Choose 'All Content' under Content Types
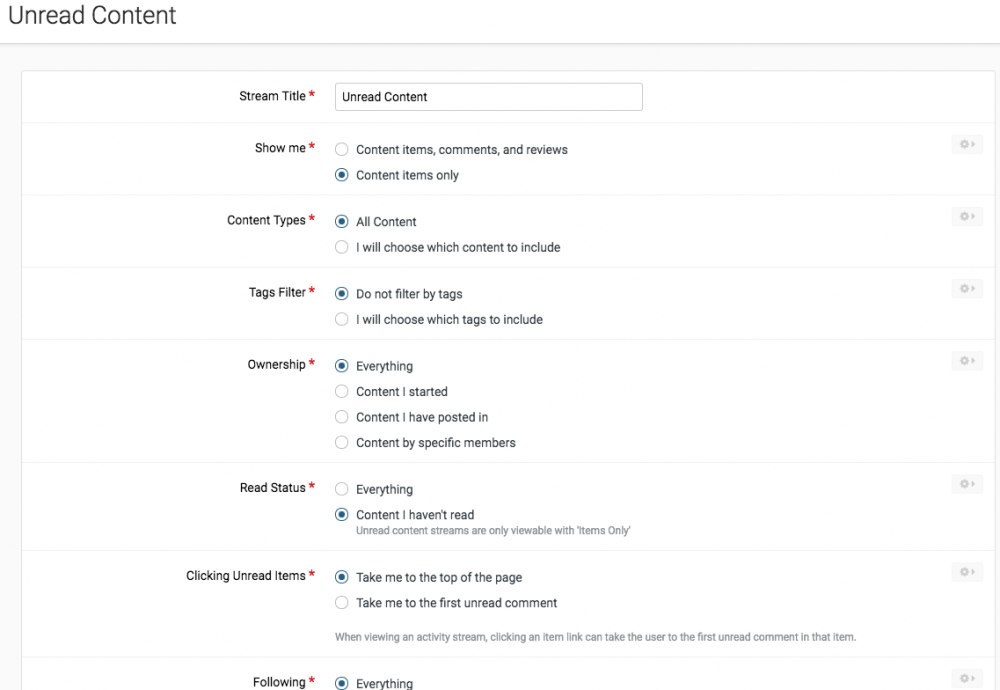 click(x=342, y=221)
